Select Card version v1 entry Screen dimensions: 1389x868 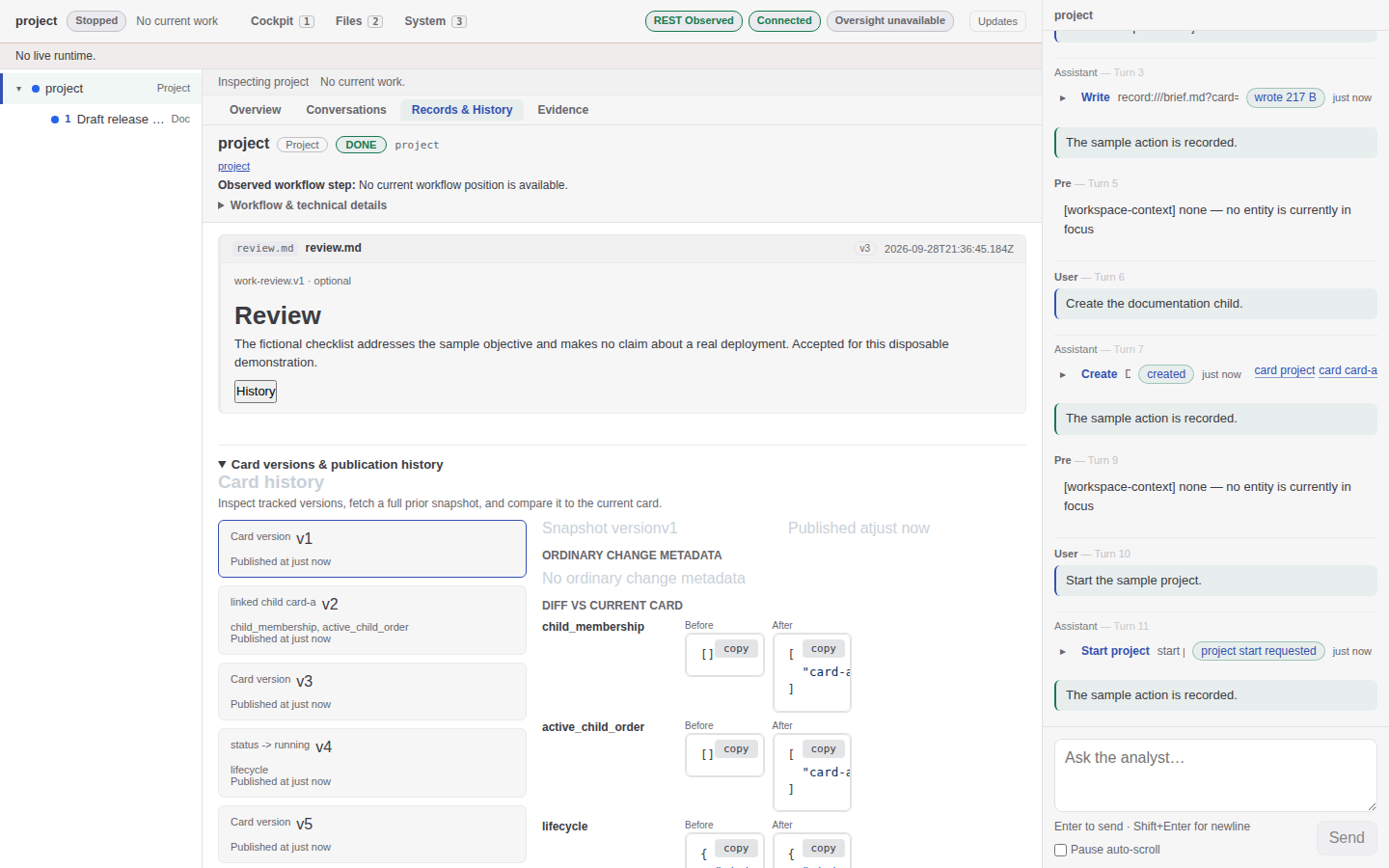(372, 549)
